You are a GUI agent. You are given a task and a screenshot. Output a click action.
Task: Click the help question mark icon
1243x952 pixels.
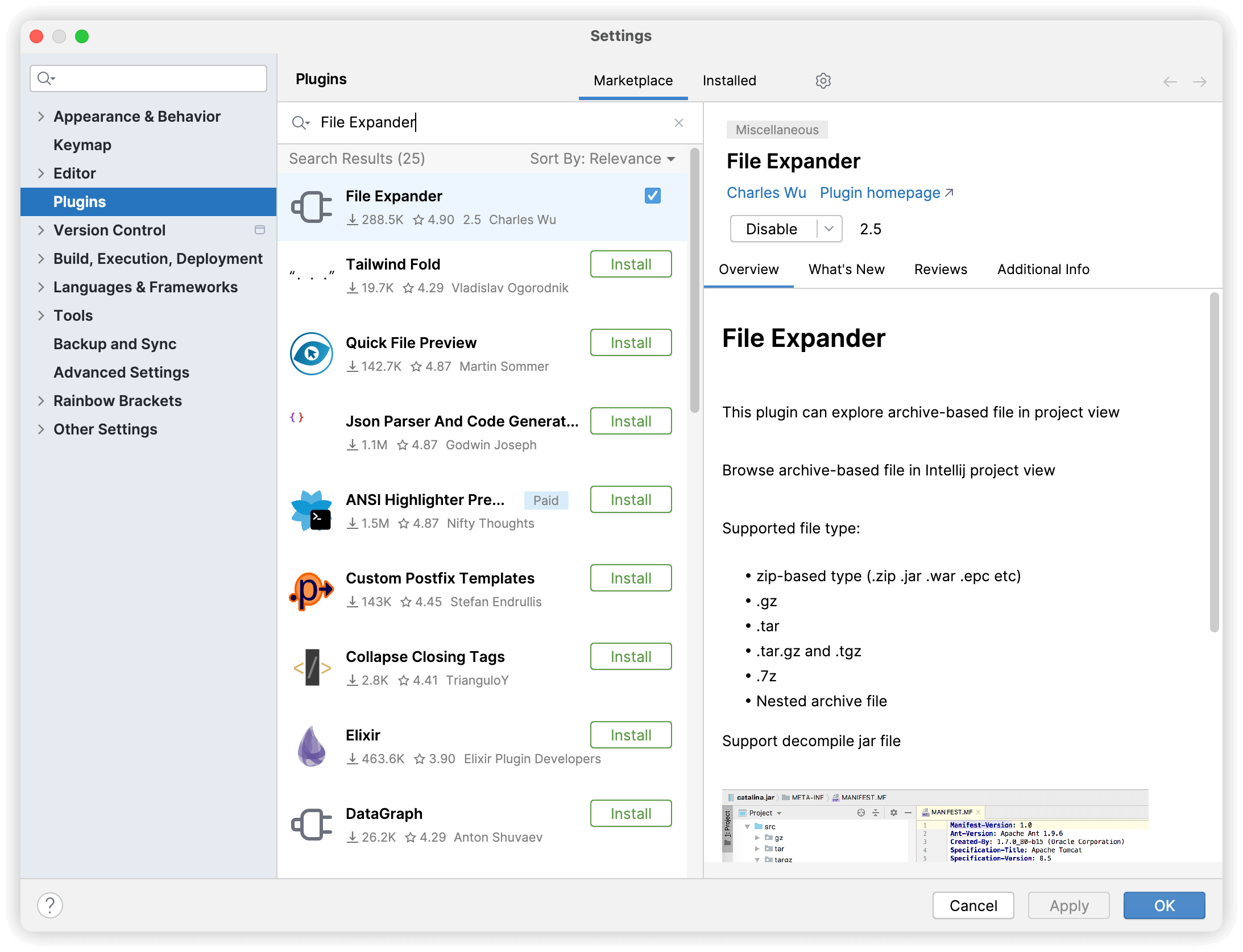(50, 905)
